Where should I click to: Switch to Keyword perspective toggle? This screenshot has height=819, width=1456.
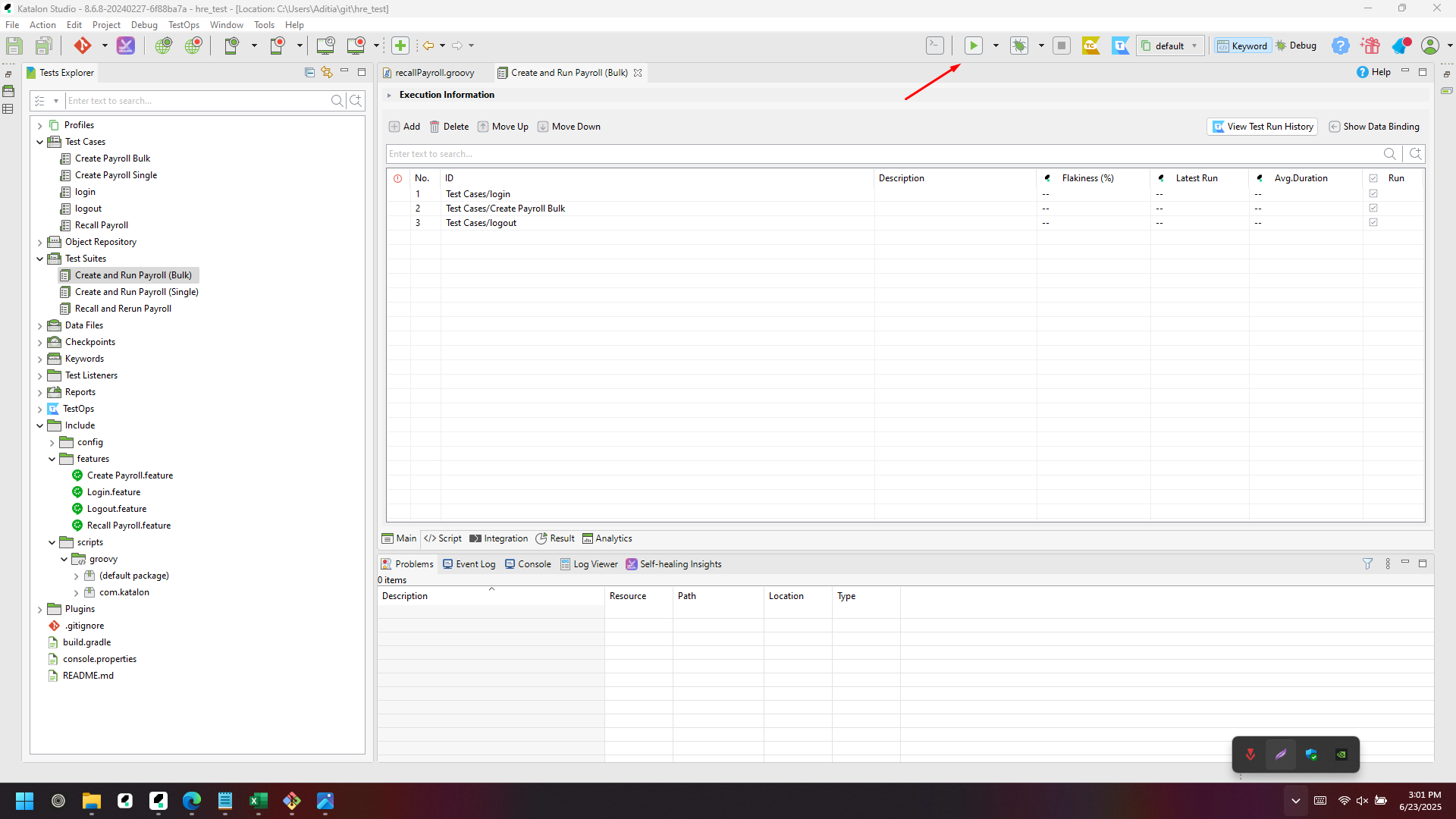[1242, 45]
